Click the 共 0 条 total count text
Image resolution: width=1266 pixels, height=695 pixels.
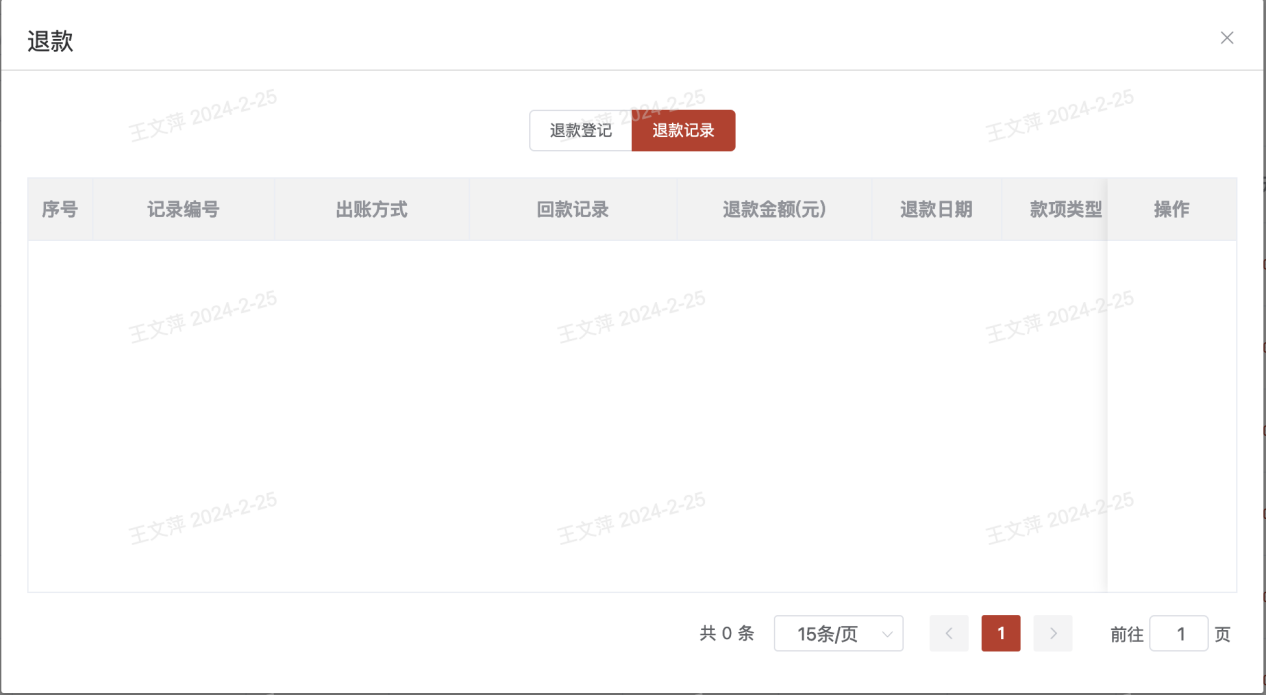pyautogui.click(x=726, y=634)
